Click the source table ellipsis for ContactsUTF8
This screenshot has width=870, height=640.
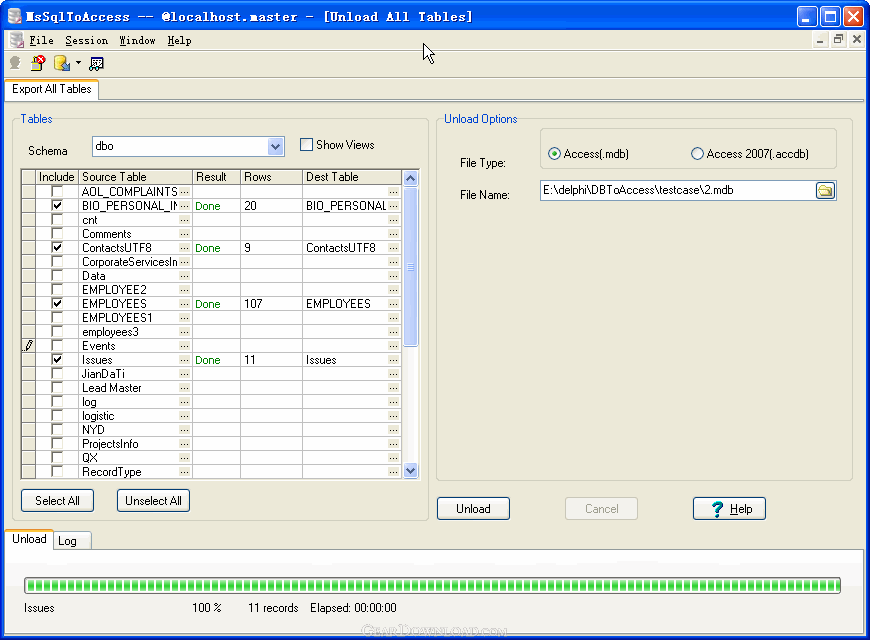click(185, 248)
